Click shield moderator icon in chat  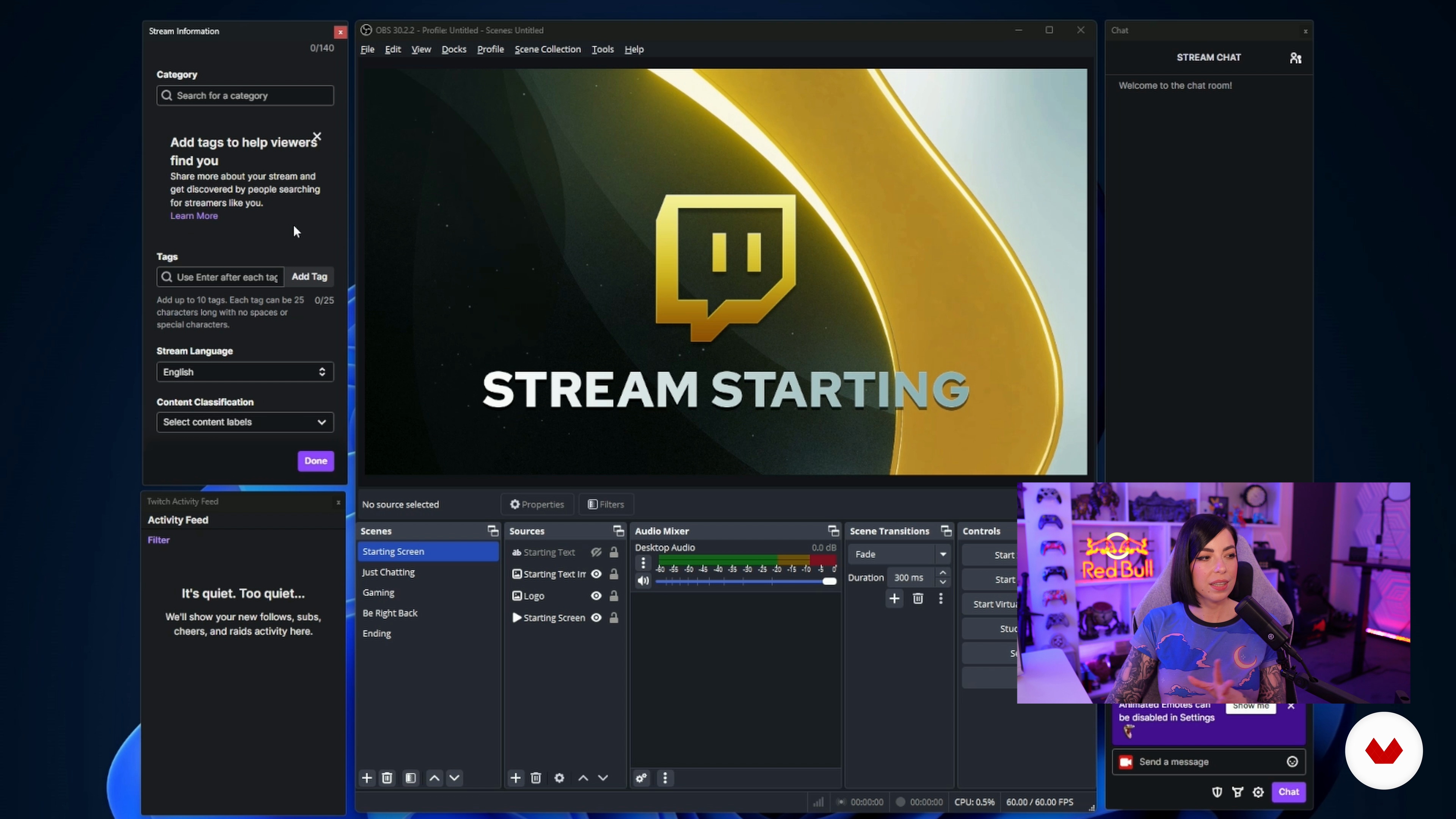pos(1218,792)
